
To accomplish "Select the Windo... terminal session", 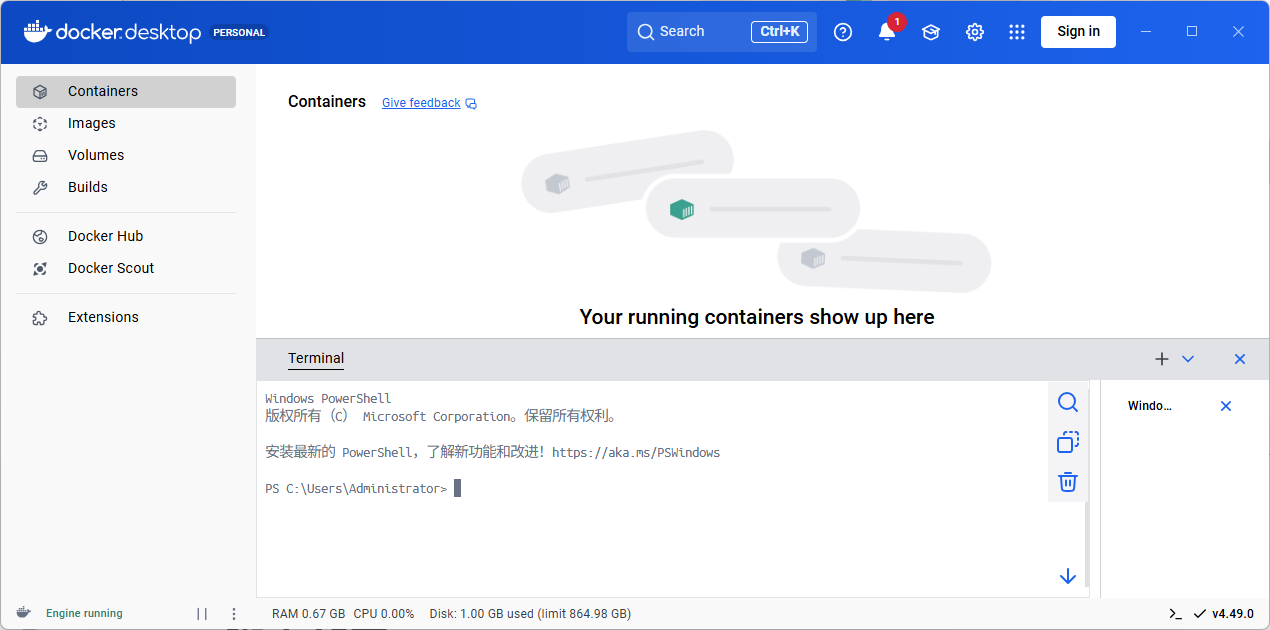I will [1149, 406].
